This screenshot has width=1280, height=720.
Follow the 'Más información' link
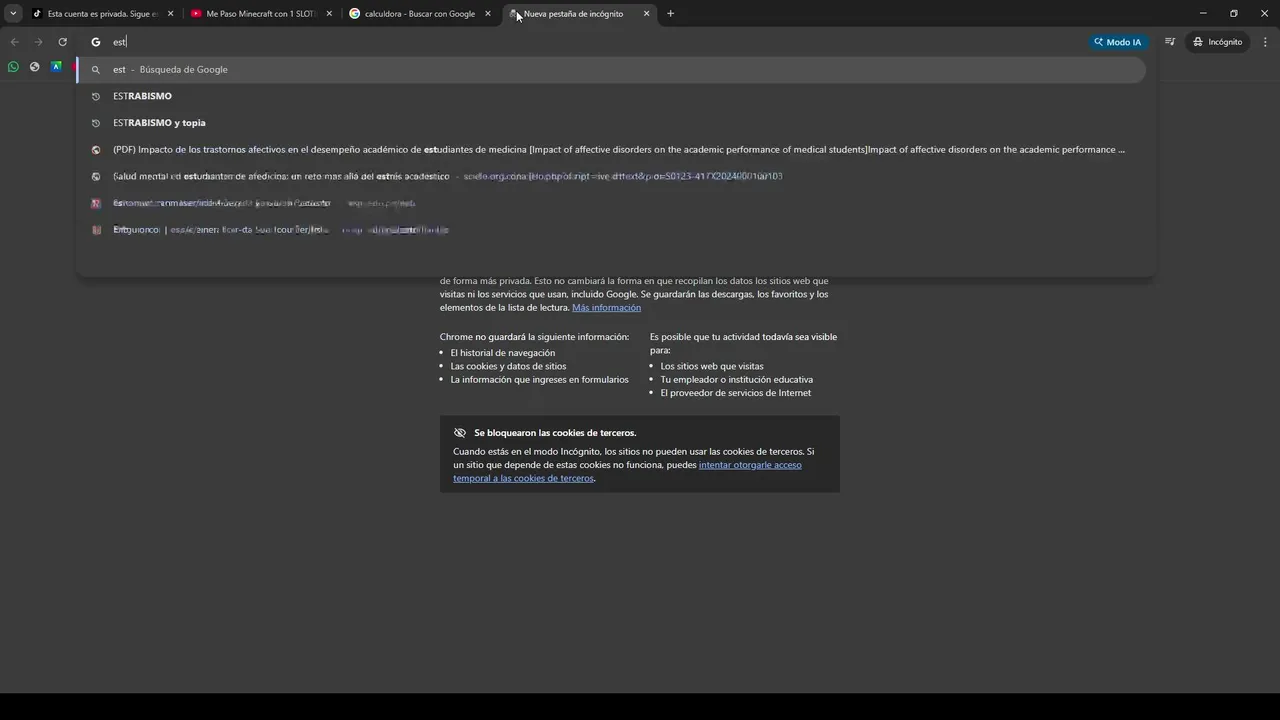pos(606,307)
